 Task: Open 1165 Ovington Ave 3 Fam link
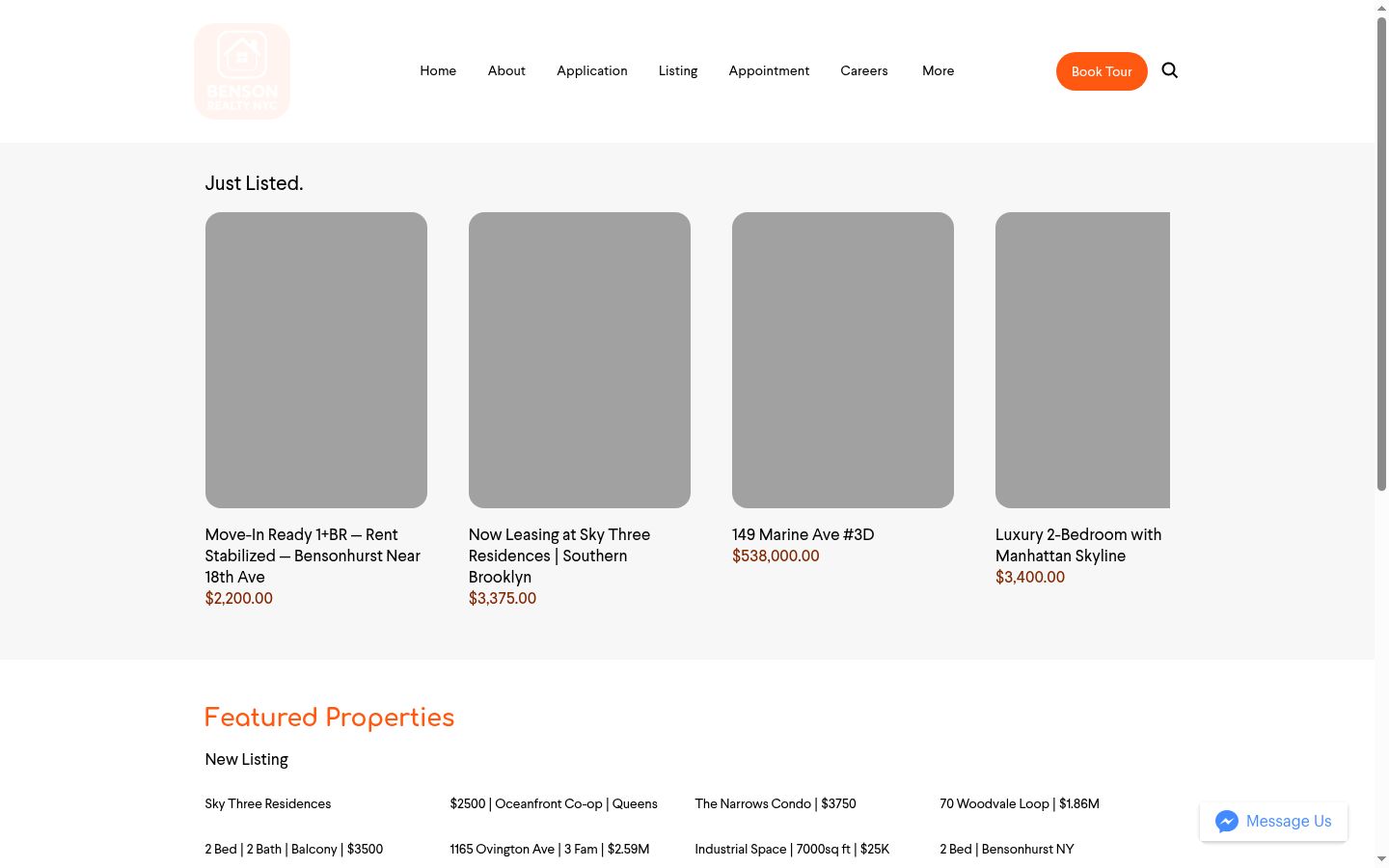(x=550, y=849)
